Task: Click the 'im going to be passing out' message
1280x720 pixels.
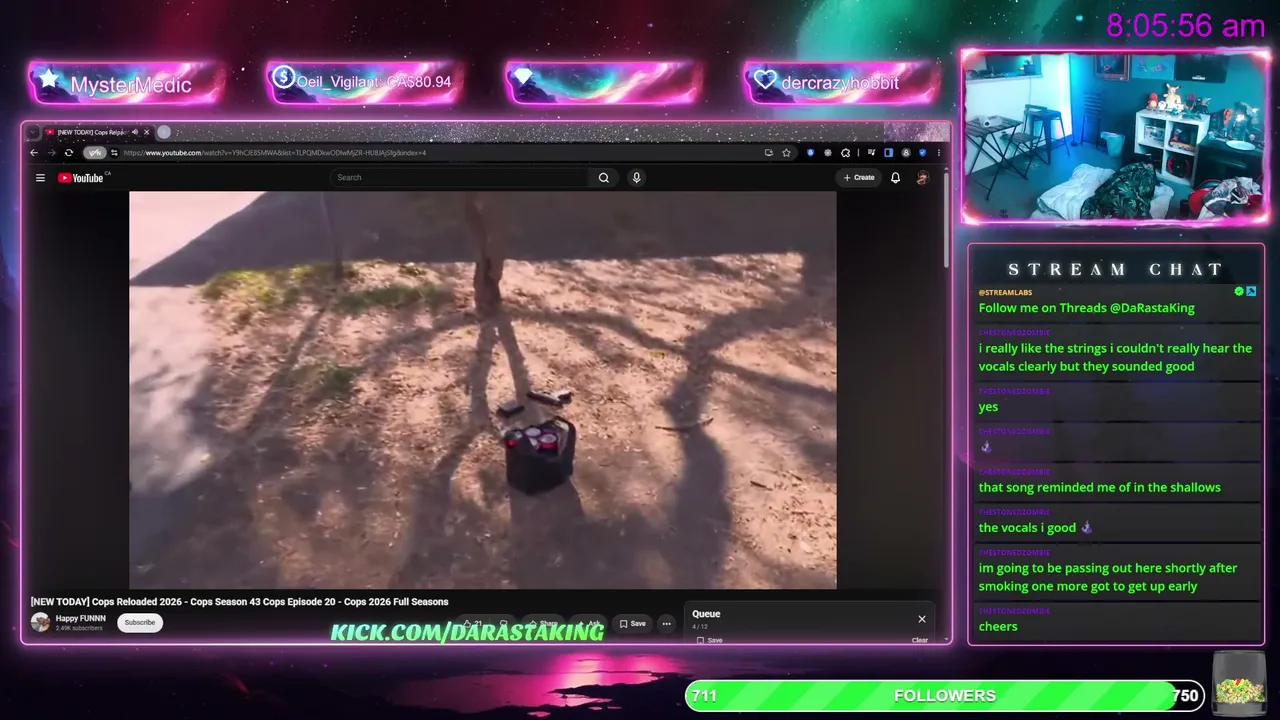Action: [1108, 577]
